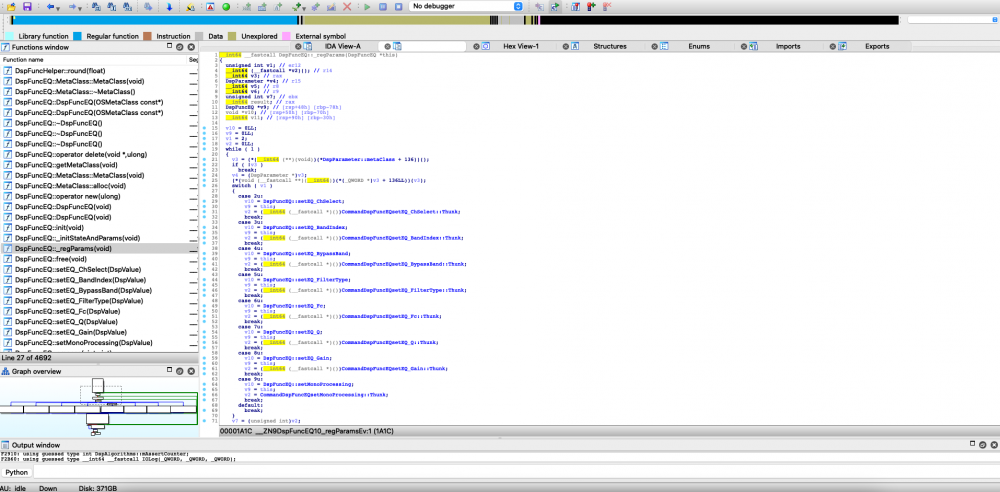Image resolution: width=1000 pixels, height=492 pixels.
Task: Close the Output window panel
Action: (994, 444)
